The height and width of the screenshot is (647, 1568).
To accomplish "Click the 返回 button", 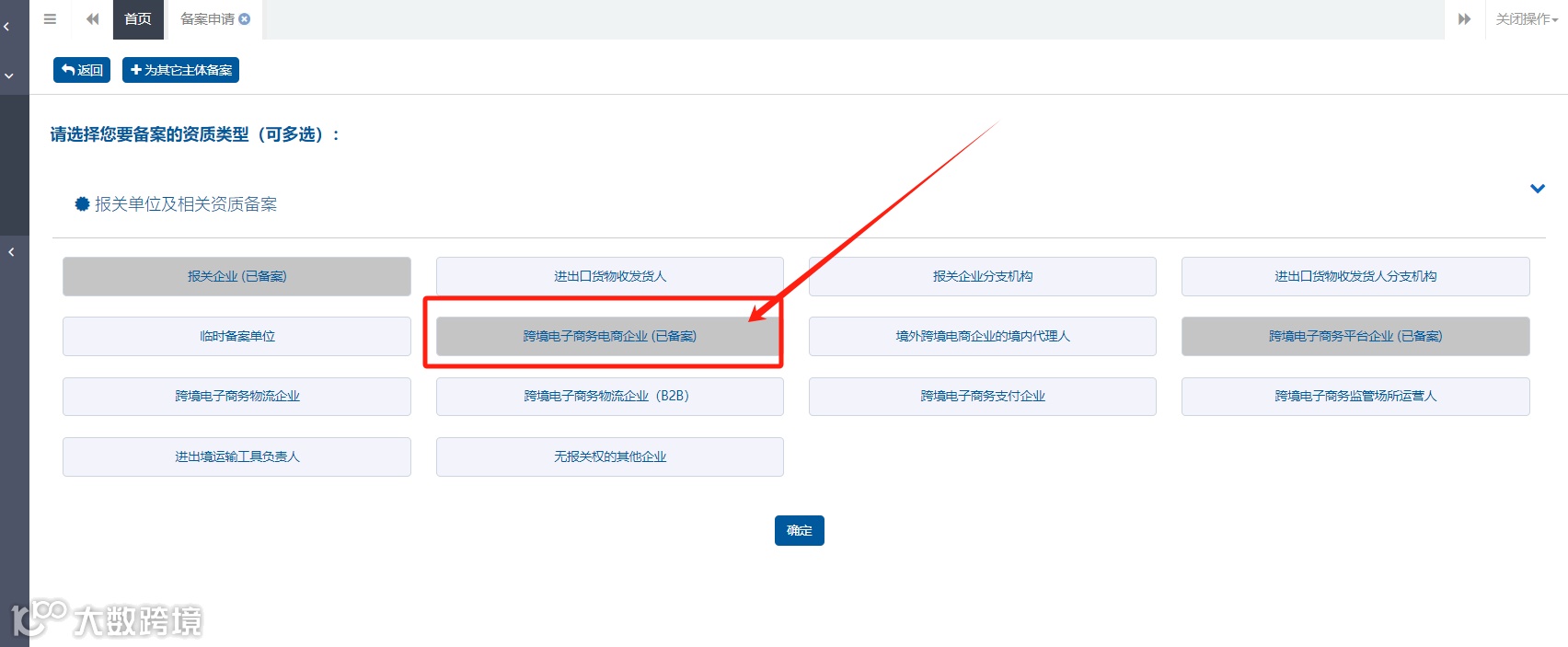I will pyautogui.click(x=82, y=70).
